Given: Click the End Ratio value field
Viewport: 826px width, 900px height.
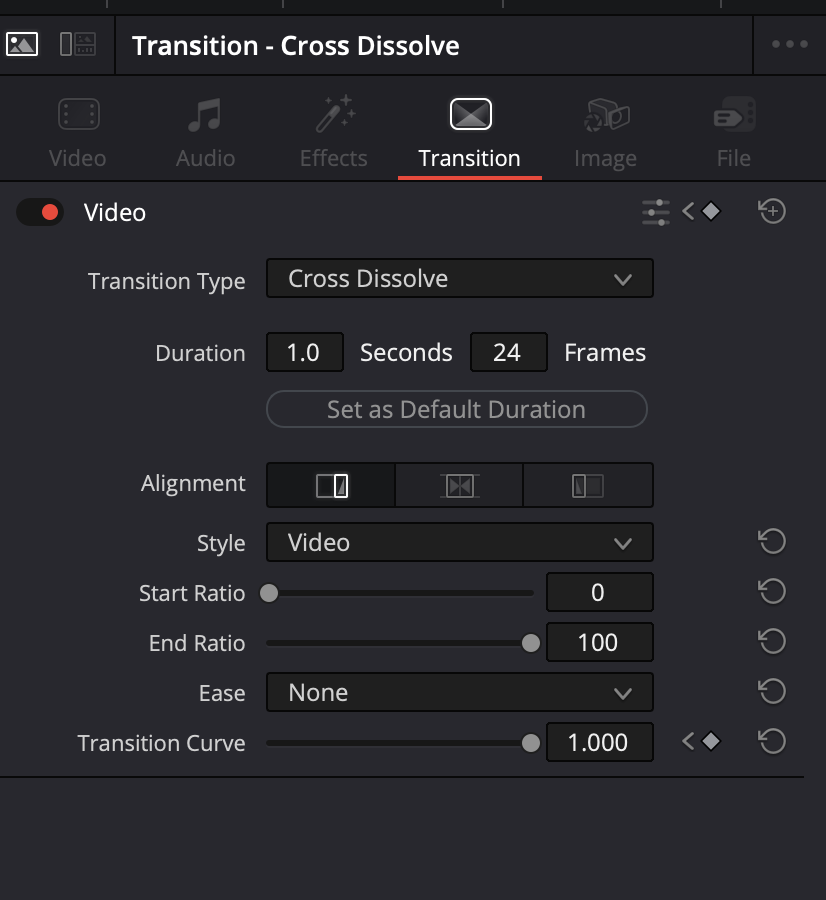Looking at the screenshot, I should pyautogui.click(x=600, y=642).
